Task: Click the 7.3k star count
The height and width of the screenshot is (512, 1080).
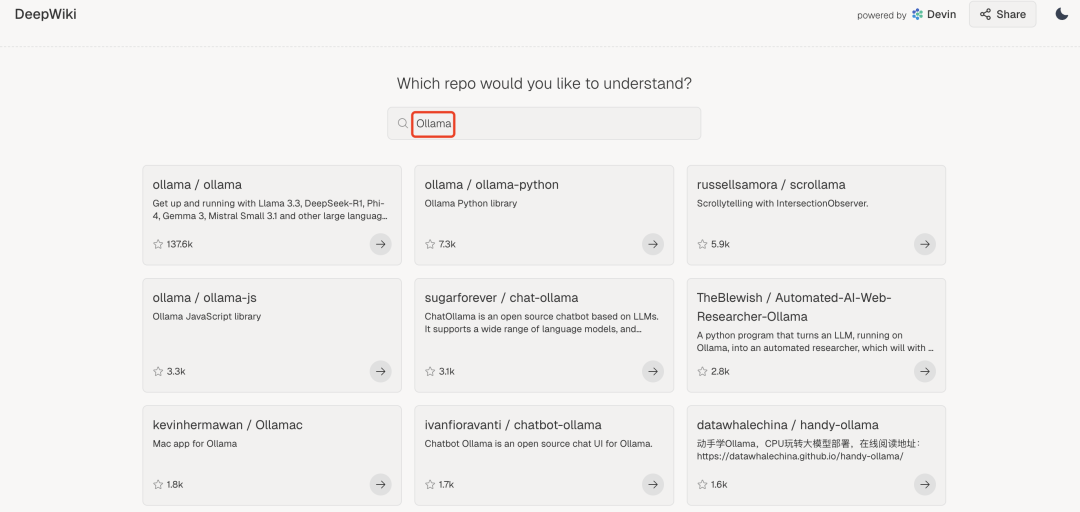Action: (447, 244)
